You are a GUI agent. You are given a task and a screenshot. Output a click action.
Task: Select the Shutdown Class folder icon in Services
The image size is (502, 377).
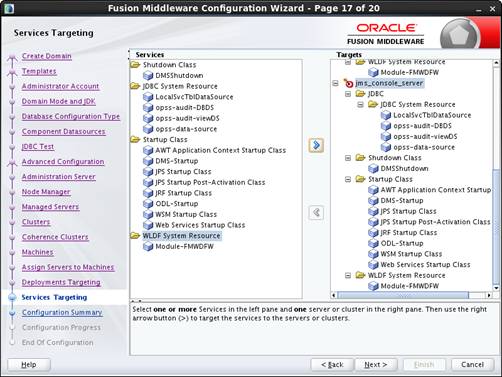pyautogui.click(x=135, y=65)
